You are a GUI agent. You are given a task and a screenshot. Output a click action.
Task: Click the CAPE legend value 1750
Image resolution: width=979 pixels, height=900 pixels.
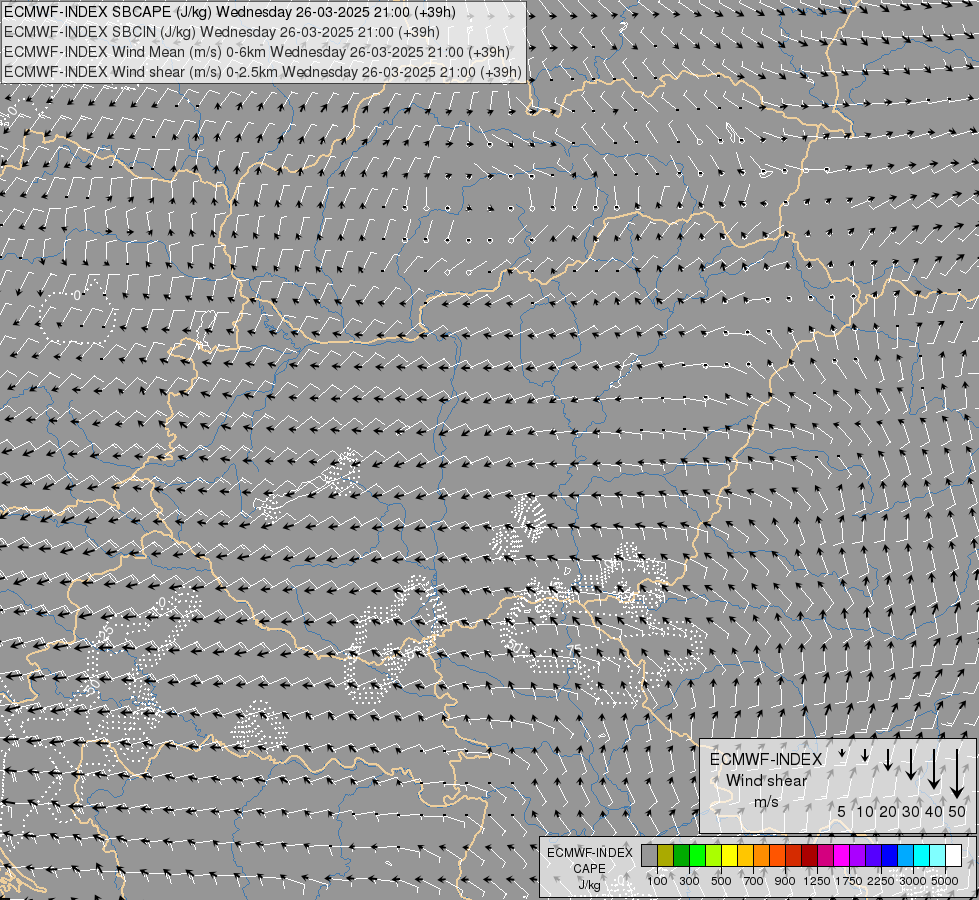(849, 881)
